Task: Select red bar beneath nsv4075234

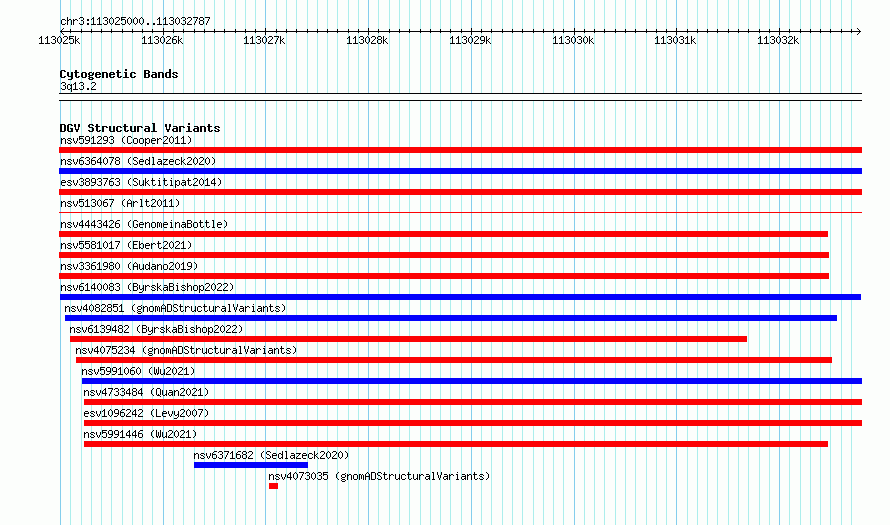Action: click(454, 360)
